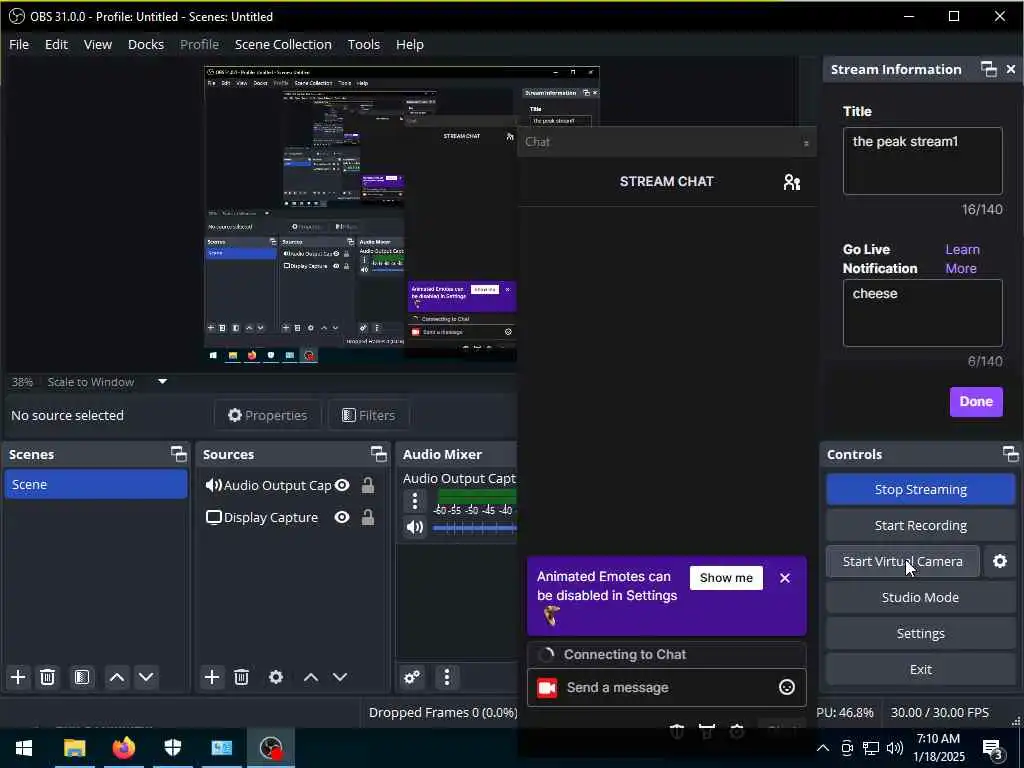Open virtual camera settings gear

[1000, 562]
